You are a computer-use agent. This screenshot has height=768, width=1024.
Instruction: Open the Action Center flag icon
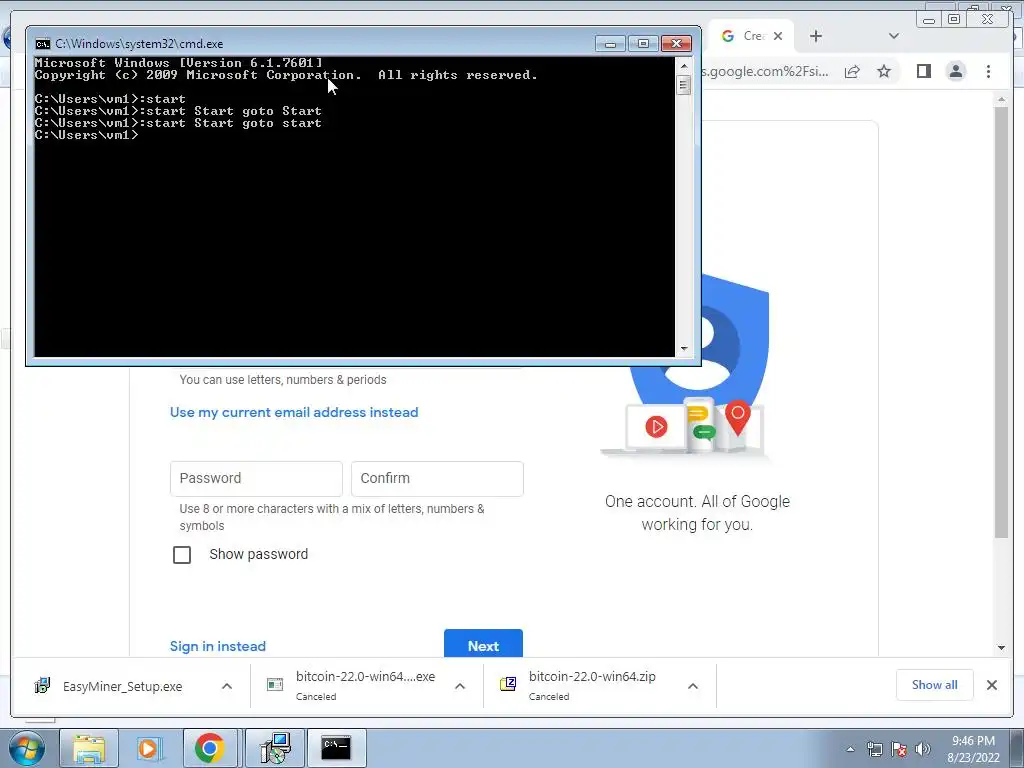(899, 750)
